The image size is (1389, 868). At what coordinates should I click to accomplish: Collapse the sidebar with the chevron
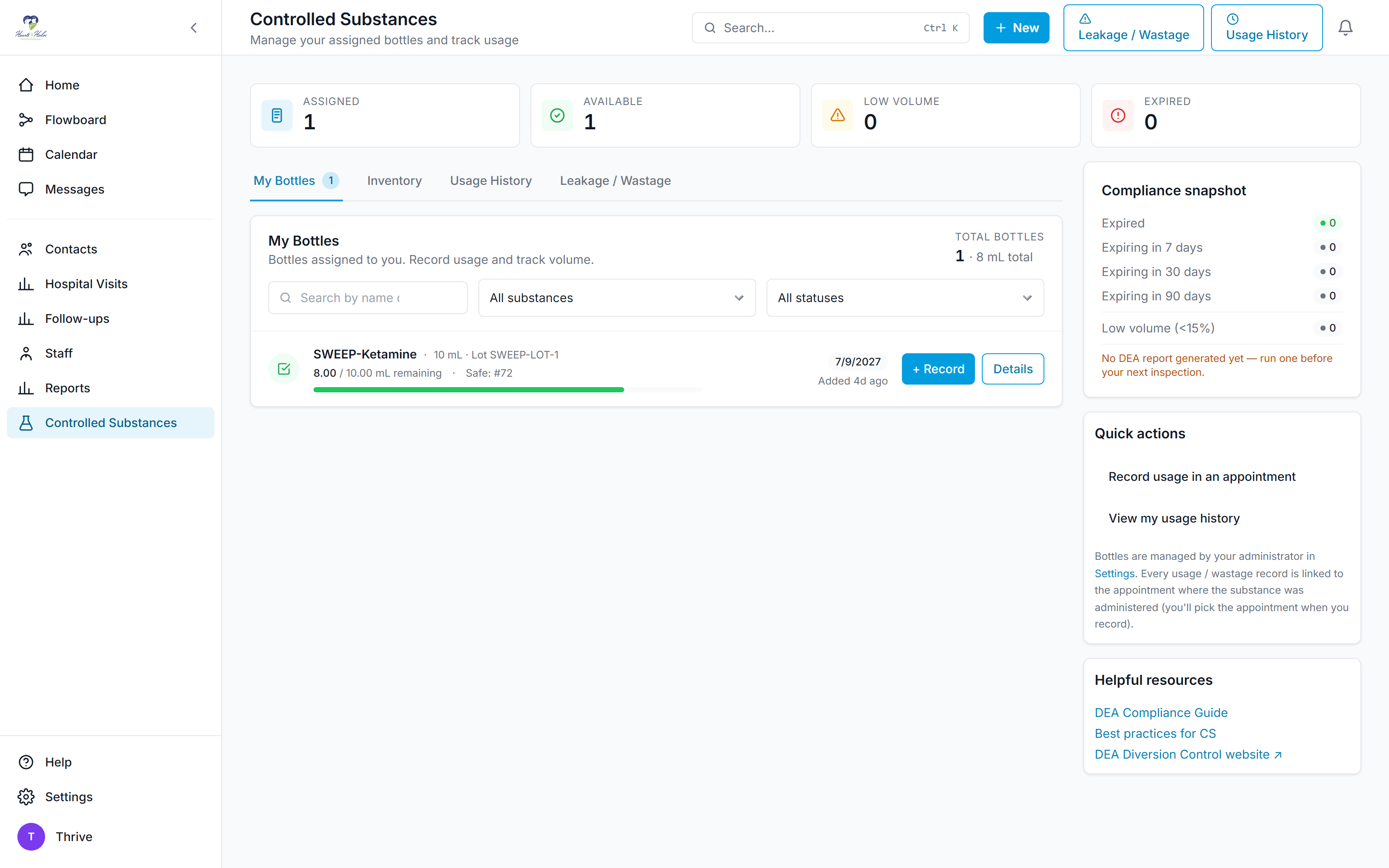pyautogui.click(x=194, y=27)
